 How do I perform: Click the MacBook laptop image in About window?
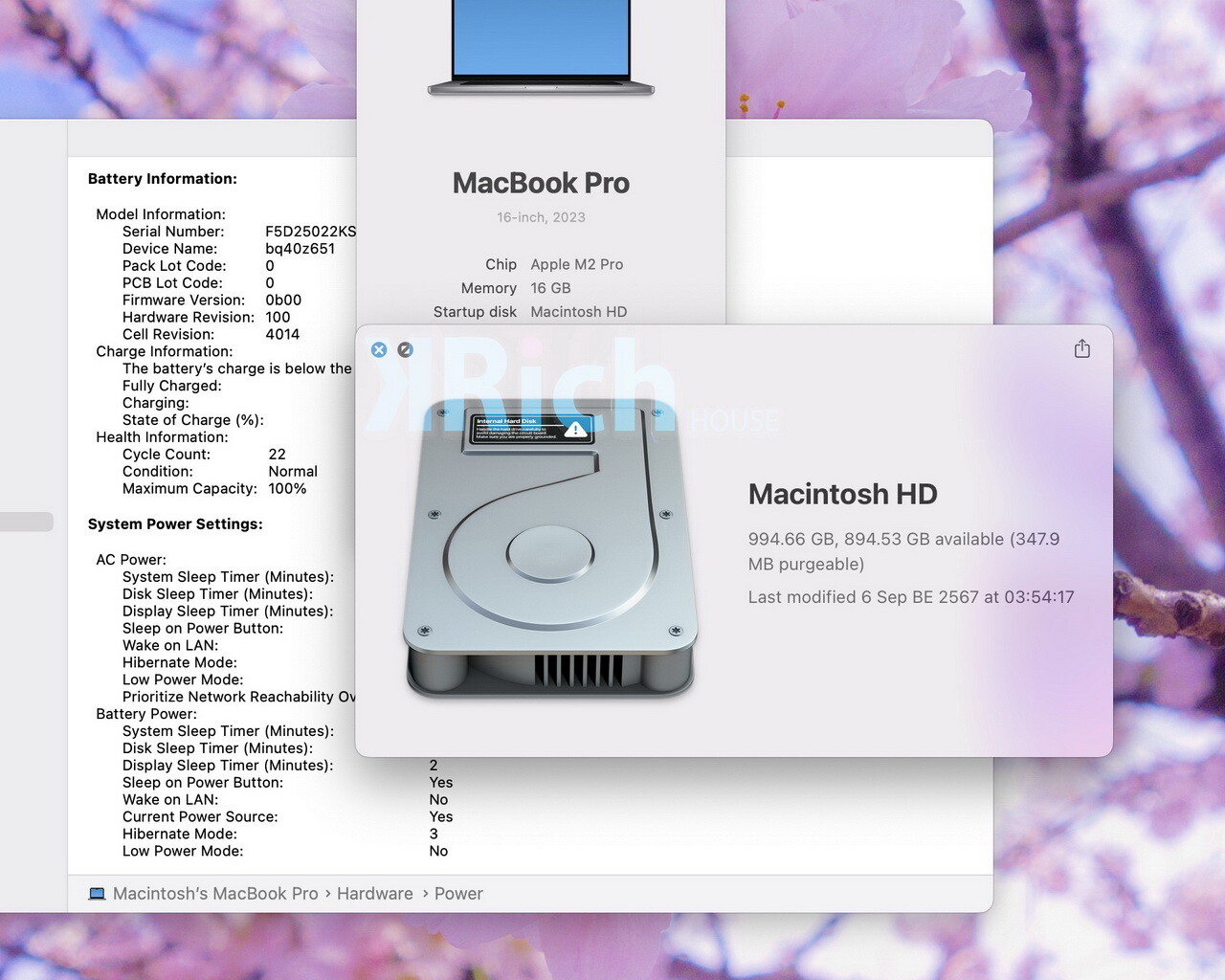click(x=542, y=48)
